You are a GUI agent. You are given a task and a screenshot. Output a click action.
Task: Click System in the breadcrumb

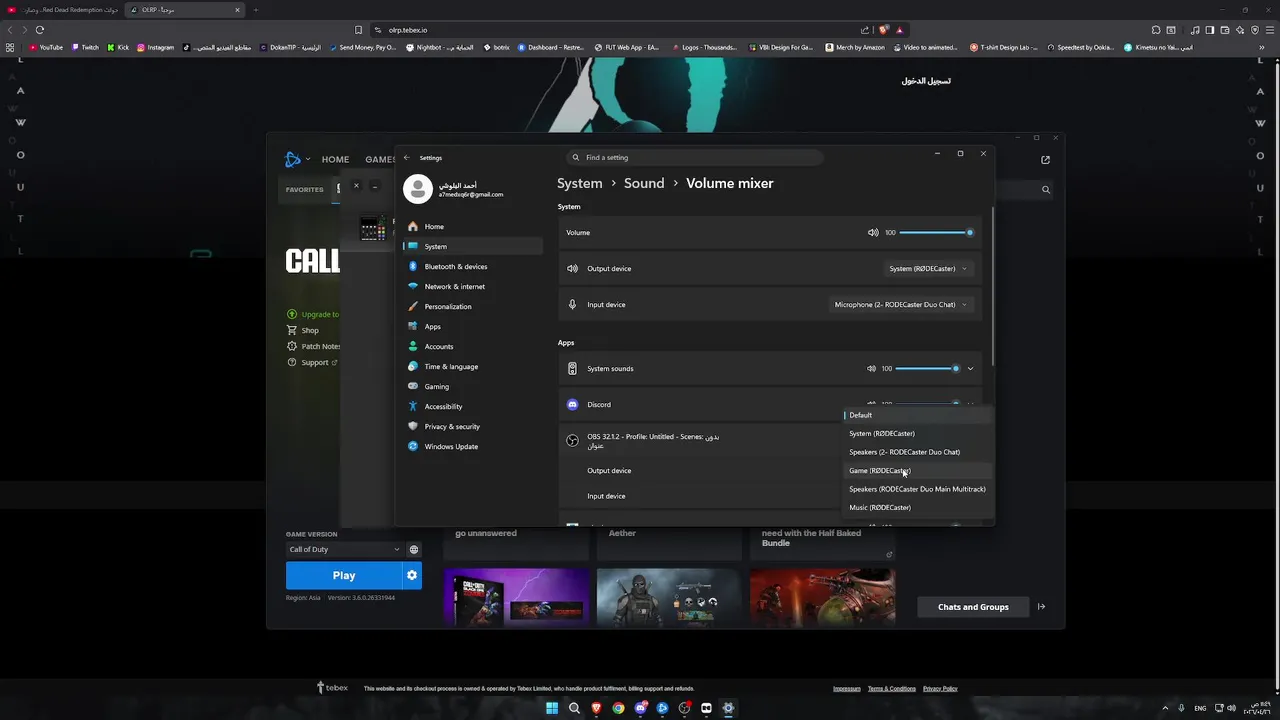(580, 183)
